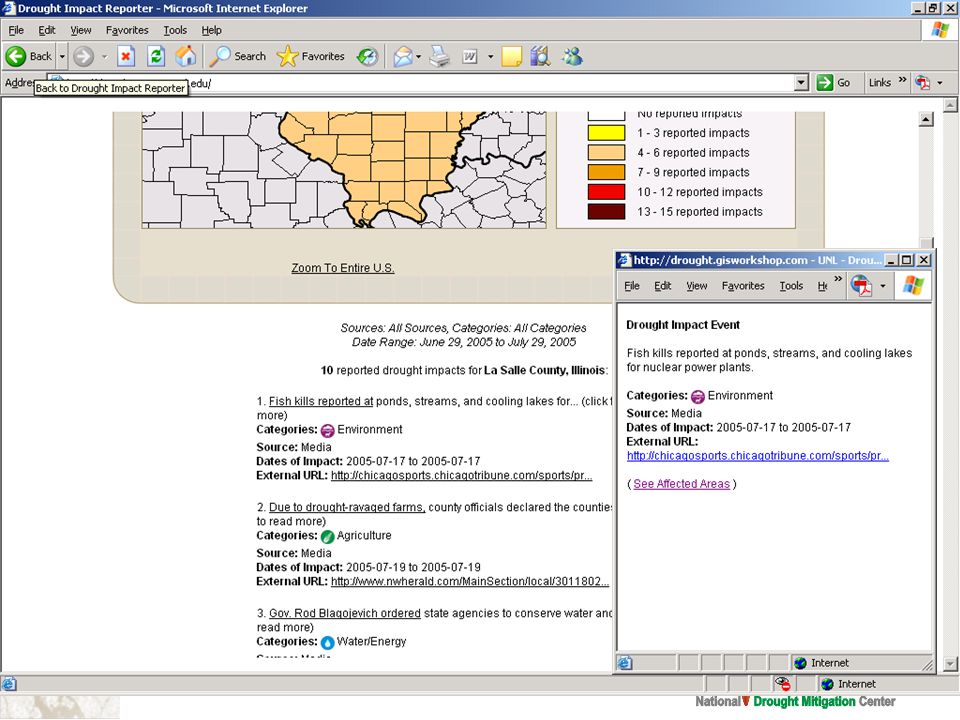This screenshot has width=960, height=720.
Task: Open the Favorites menu in popup window
Action: (743, 286)
